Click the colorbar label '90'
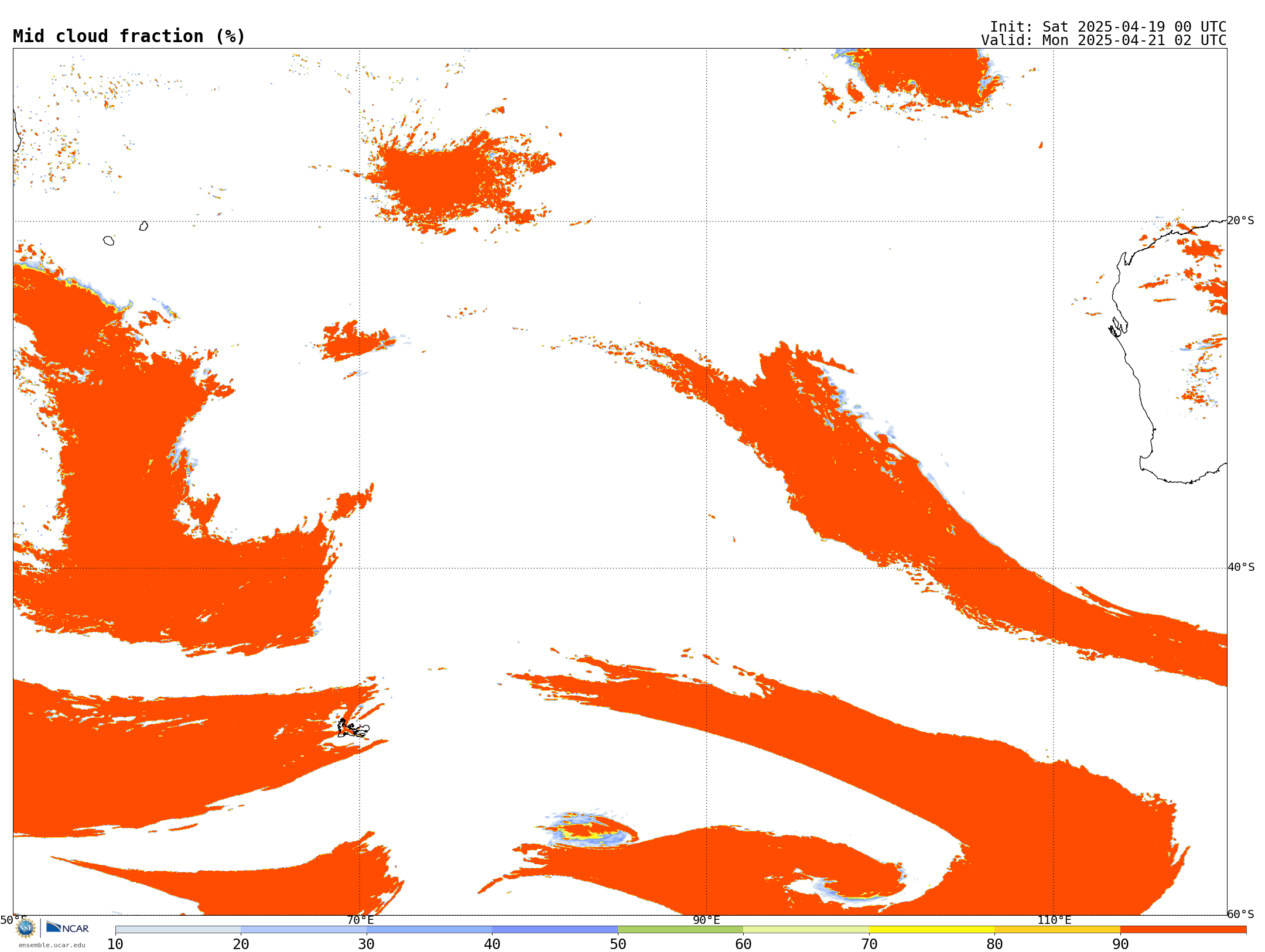 point(1120,944)
